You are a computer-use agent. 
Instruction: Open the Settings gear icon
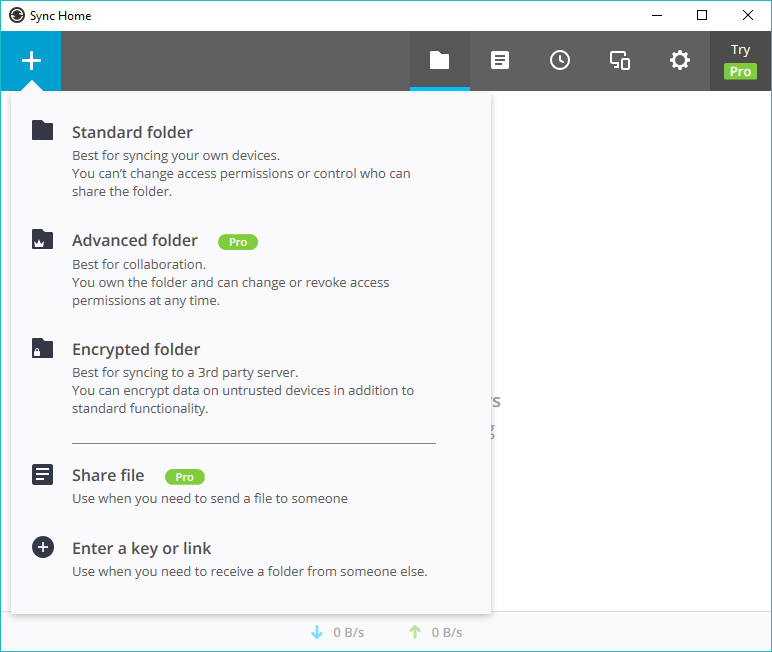pos(680,61)
